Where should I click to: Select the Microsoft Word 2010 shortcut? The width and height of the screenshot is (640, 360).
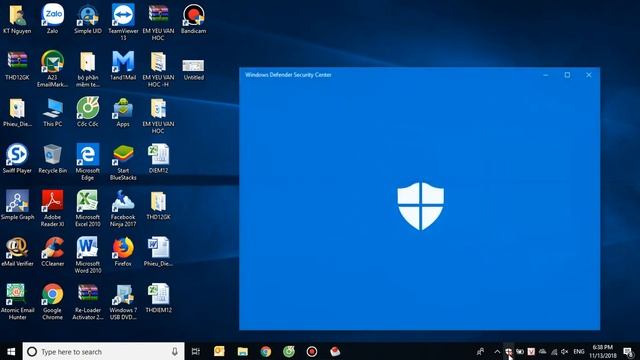coord(88,255)
